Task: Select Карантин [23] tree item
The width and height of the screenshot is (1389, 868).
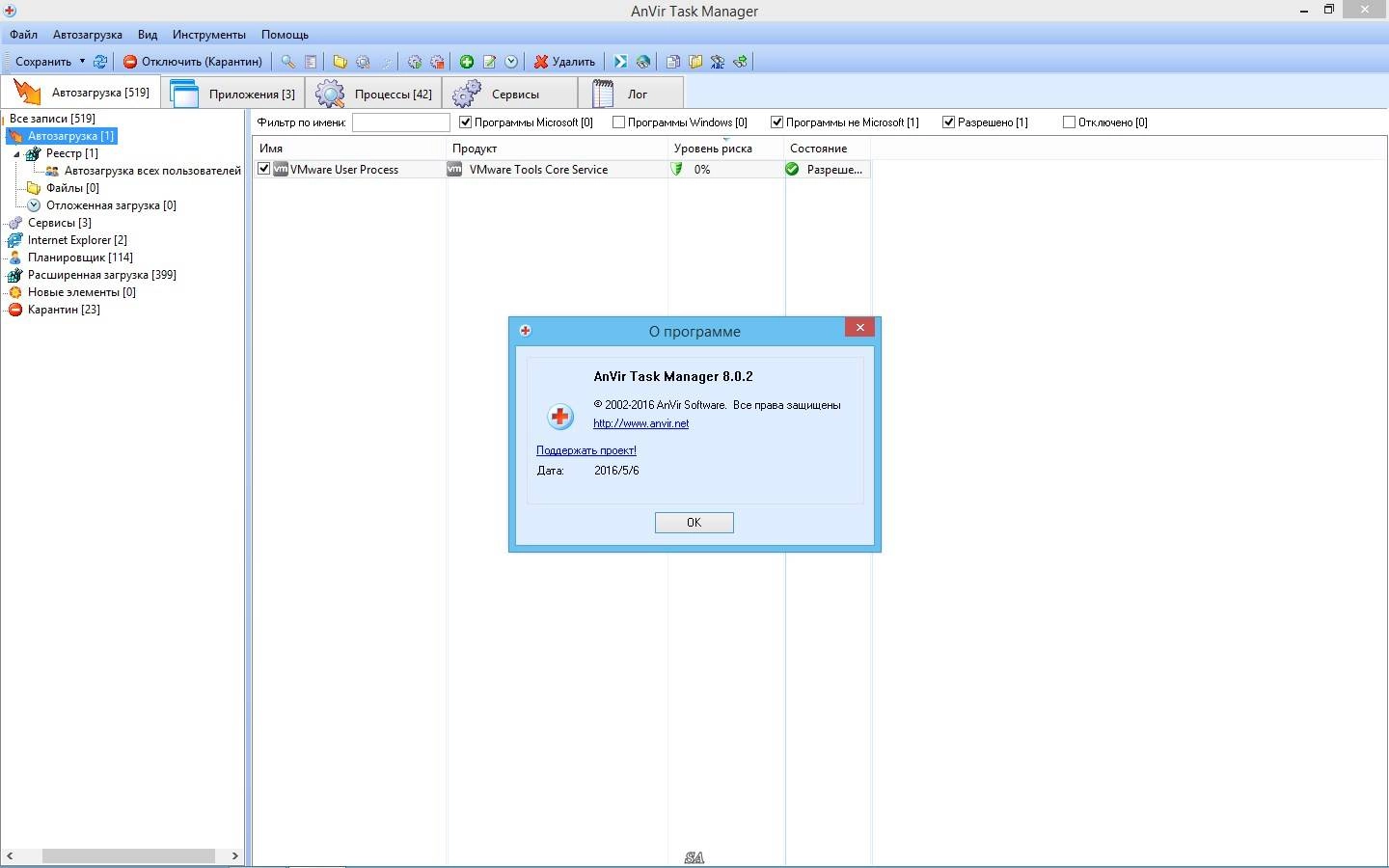Action: [64, 310]
